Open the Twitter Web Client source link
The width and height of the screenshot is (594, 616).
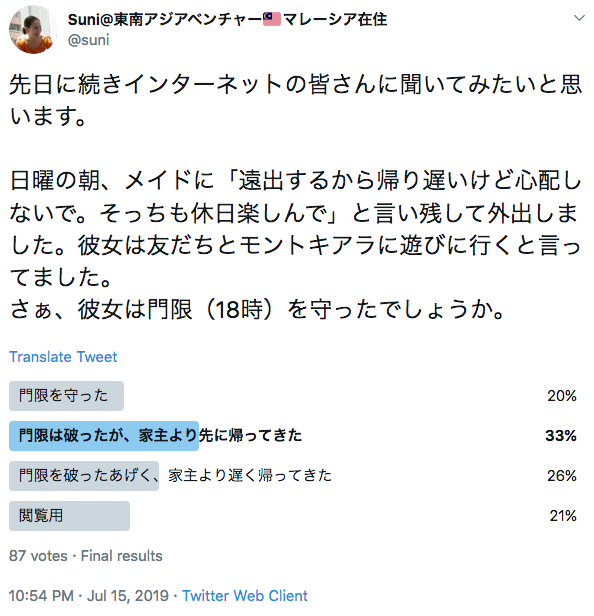click(245, 596)
